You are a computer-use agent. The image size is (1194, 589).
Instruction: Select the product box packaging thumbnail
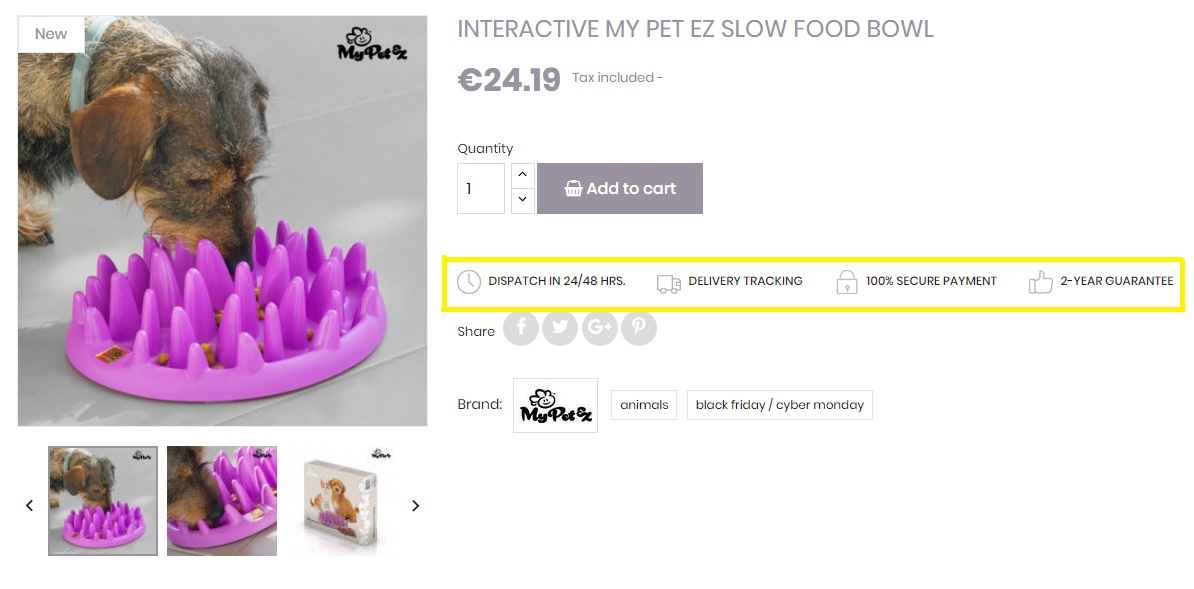(x=340, y=500)
